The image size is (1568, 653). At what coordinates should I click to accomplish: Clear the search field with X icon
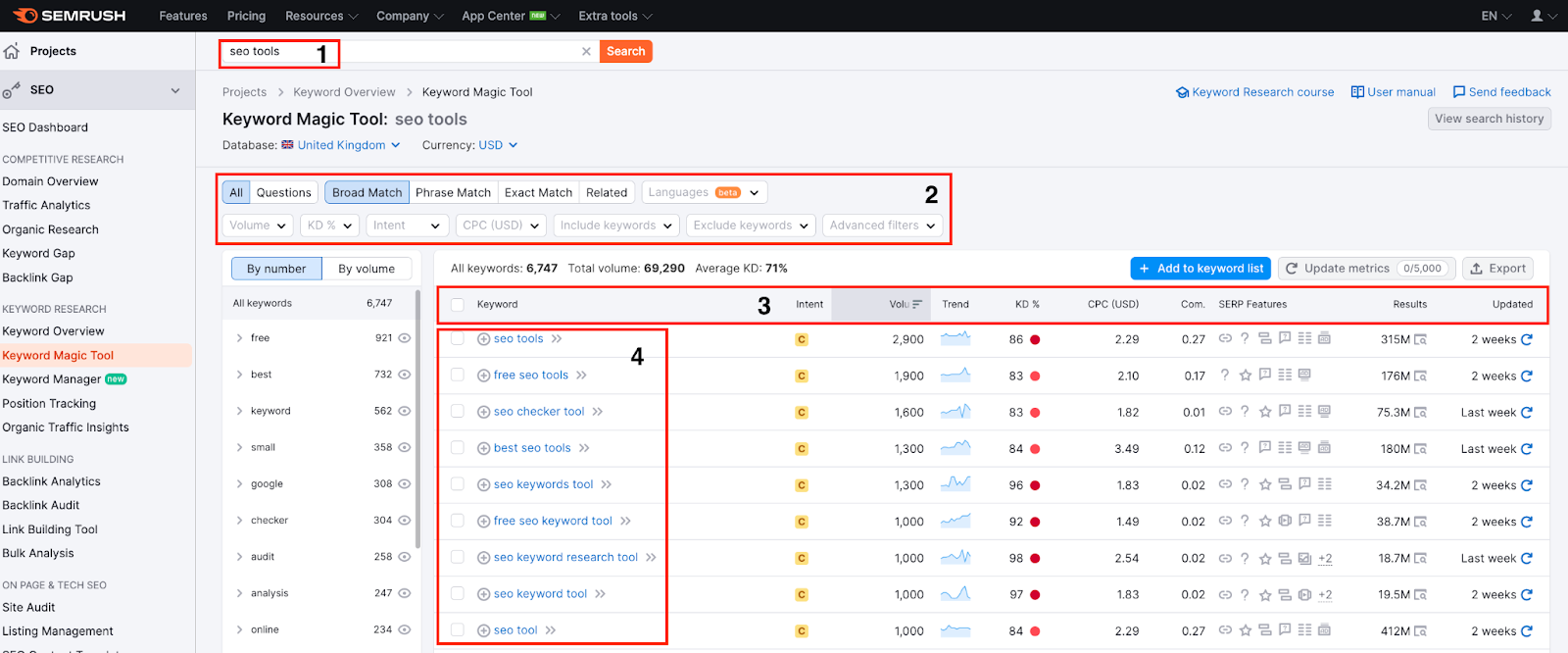(586, 52)
